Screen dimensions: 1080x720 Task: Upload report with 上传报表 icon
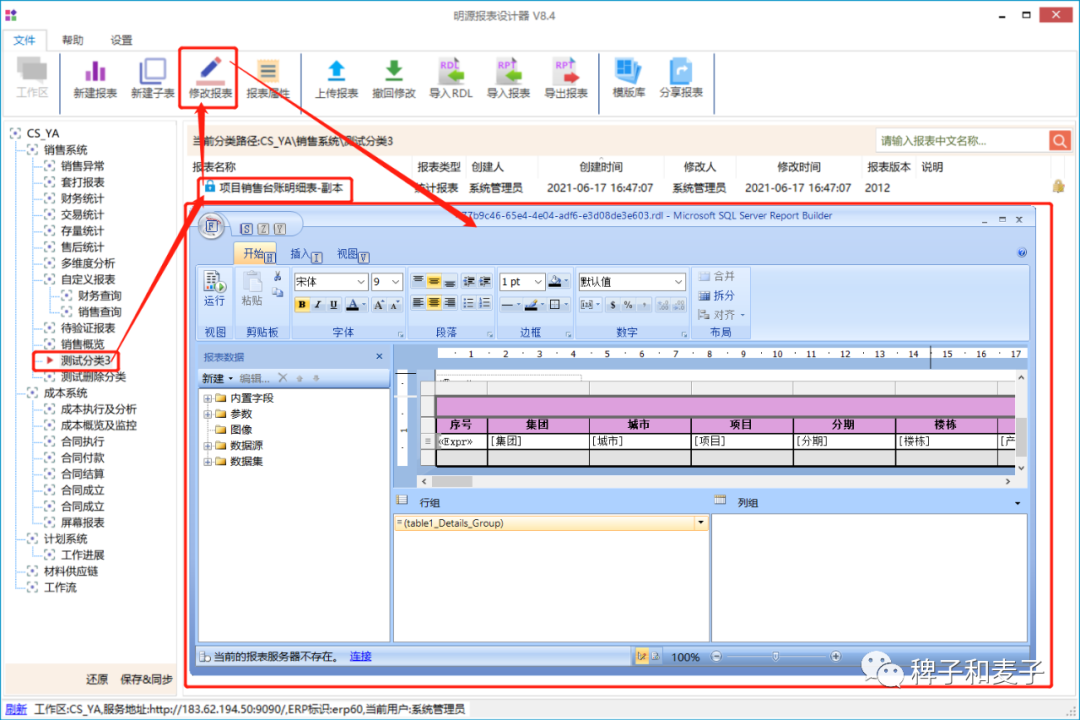[x=336, y=79]
